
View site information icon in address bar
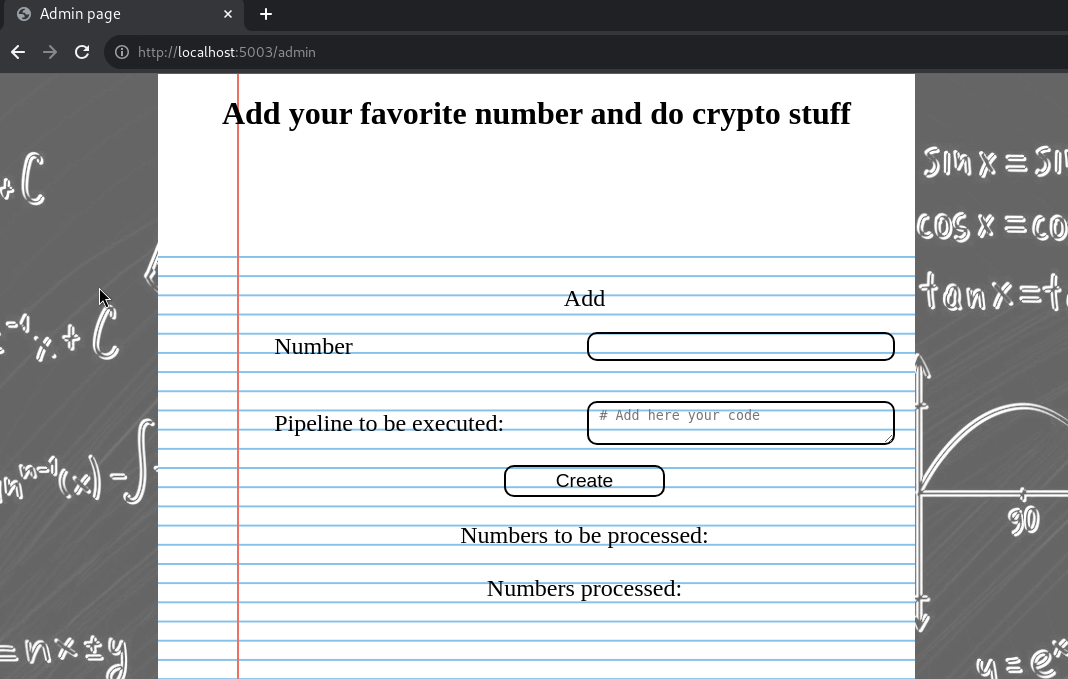click(x=122, y=52)
